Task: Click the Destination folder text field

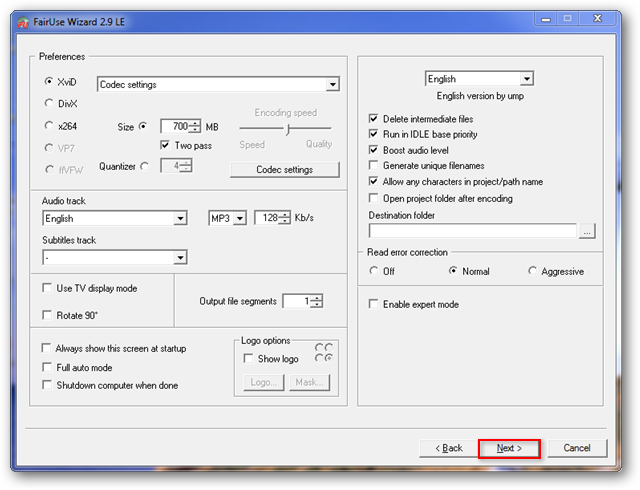Action: click(473, 231)
